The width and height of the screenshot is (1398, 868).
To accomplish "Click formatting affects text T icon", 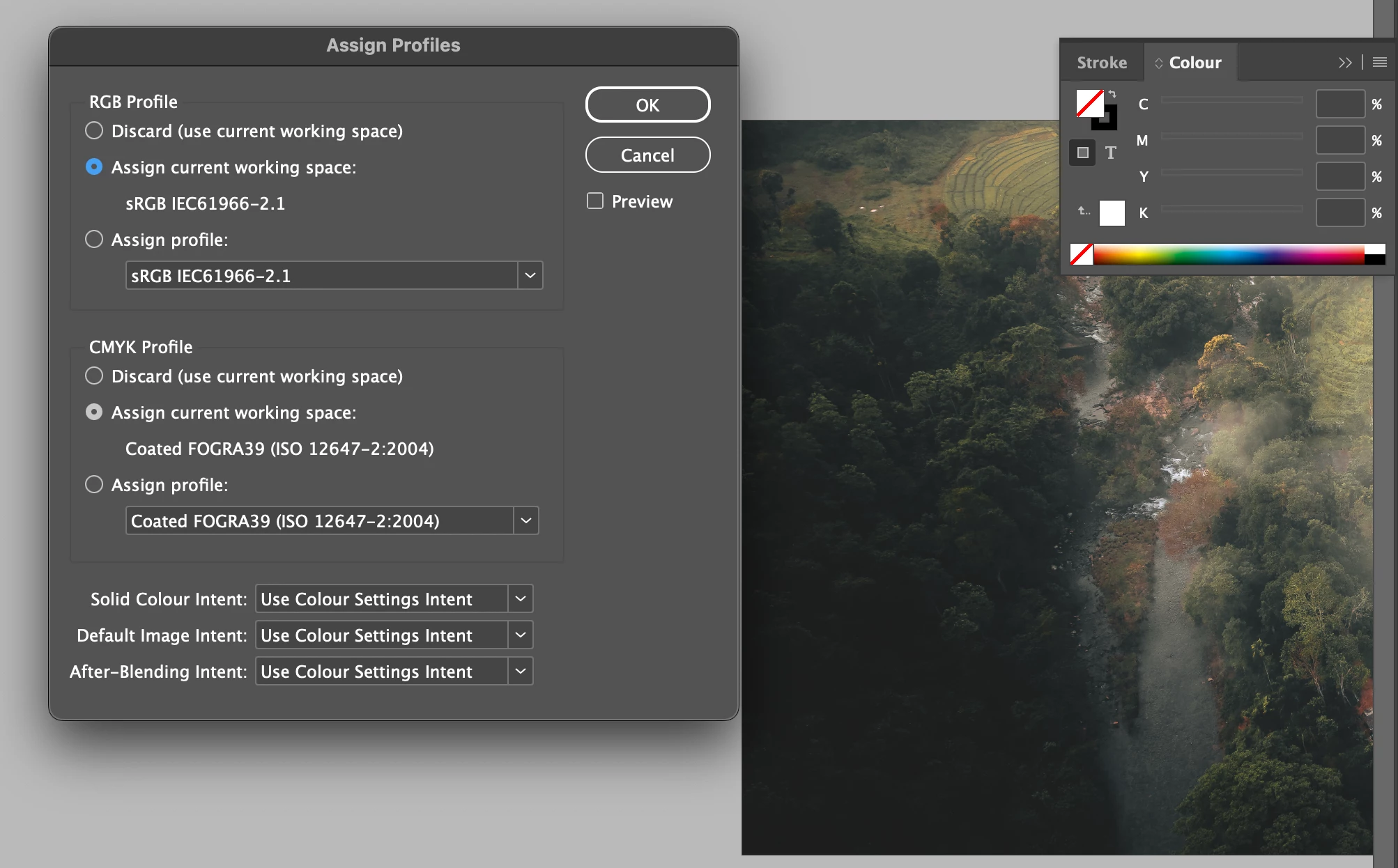I will 1110,153.
